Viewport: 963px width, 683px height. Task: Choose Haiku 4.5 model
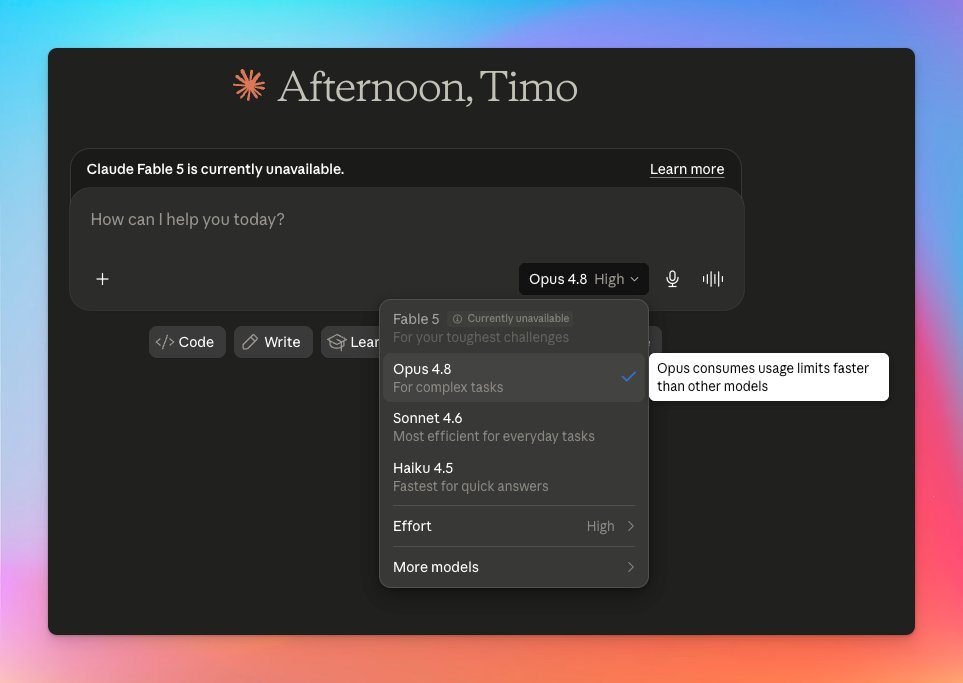coord(514,477)
